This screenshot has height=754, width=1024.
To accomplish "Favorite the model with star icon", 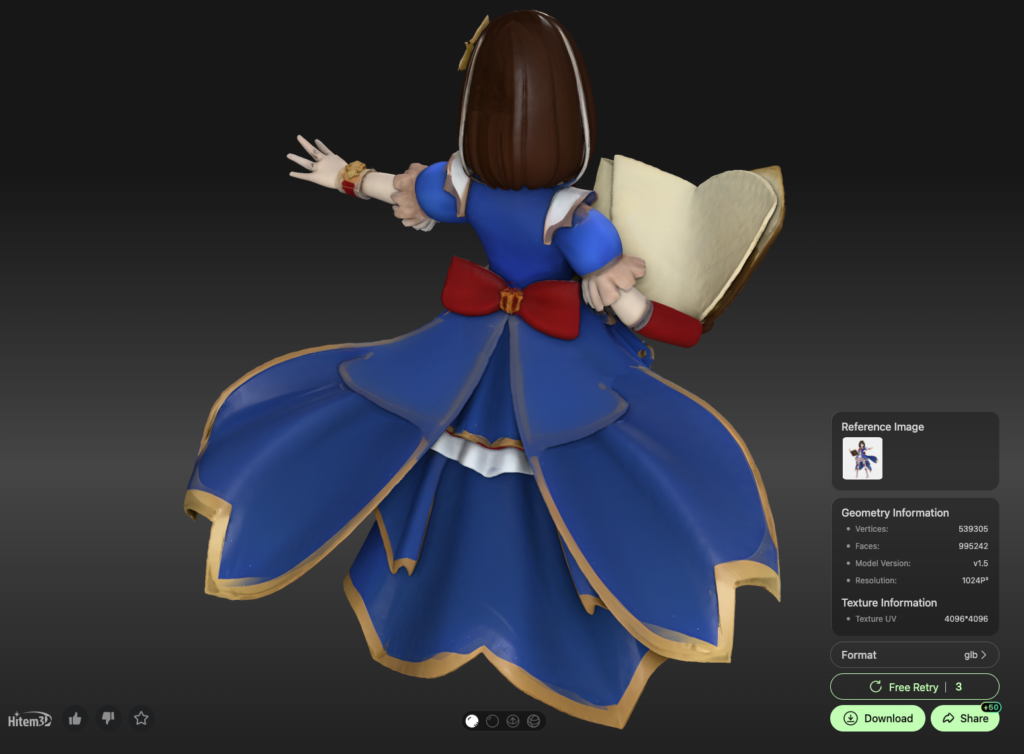I will 141,718.
